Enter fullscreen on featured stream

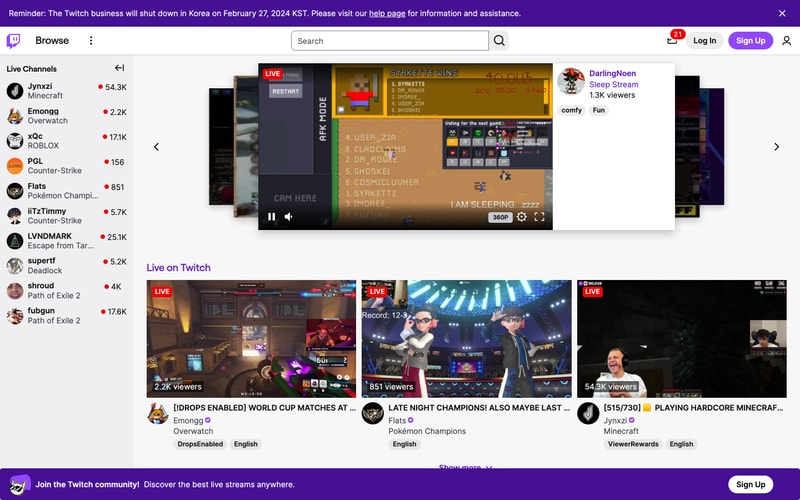click(539, 217)
